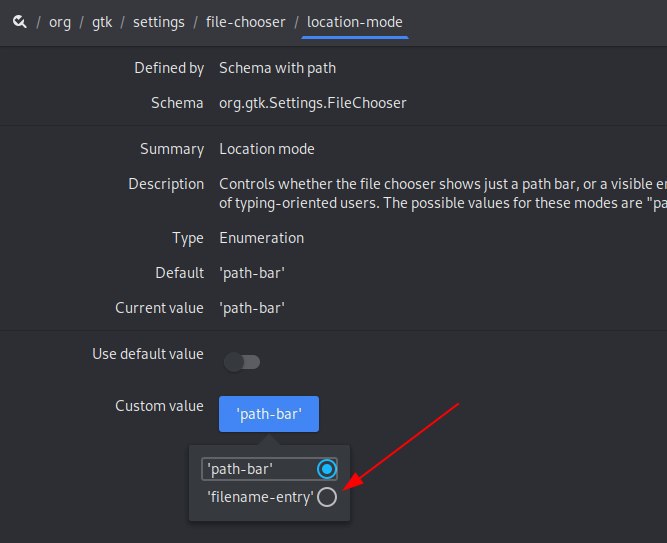Click the 'Custom value' label

(159, 406)
